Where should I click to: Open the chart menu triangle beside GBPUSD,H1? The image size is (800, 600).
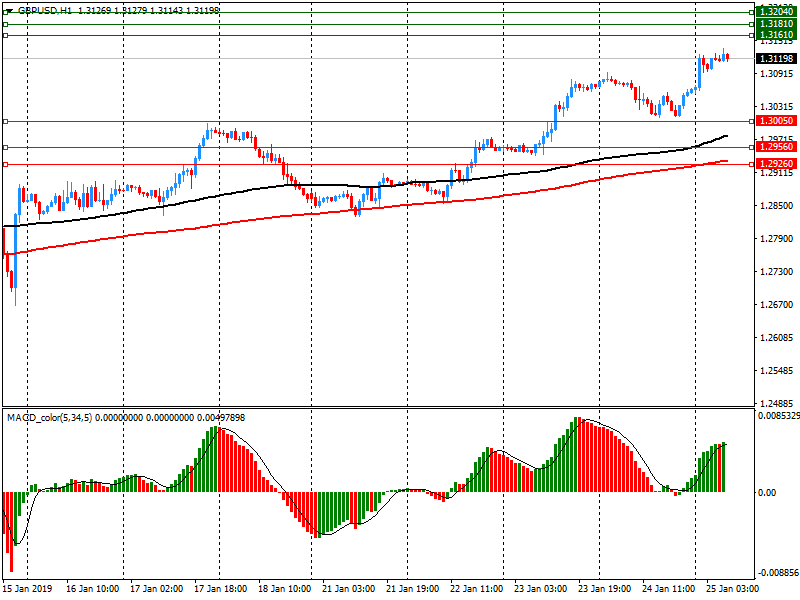point(9,10)
